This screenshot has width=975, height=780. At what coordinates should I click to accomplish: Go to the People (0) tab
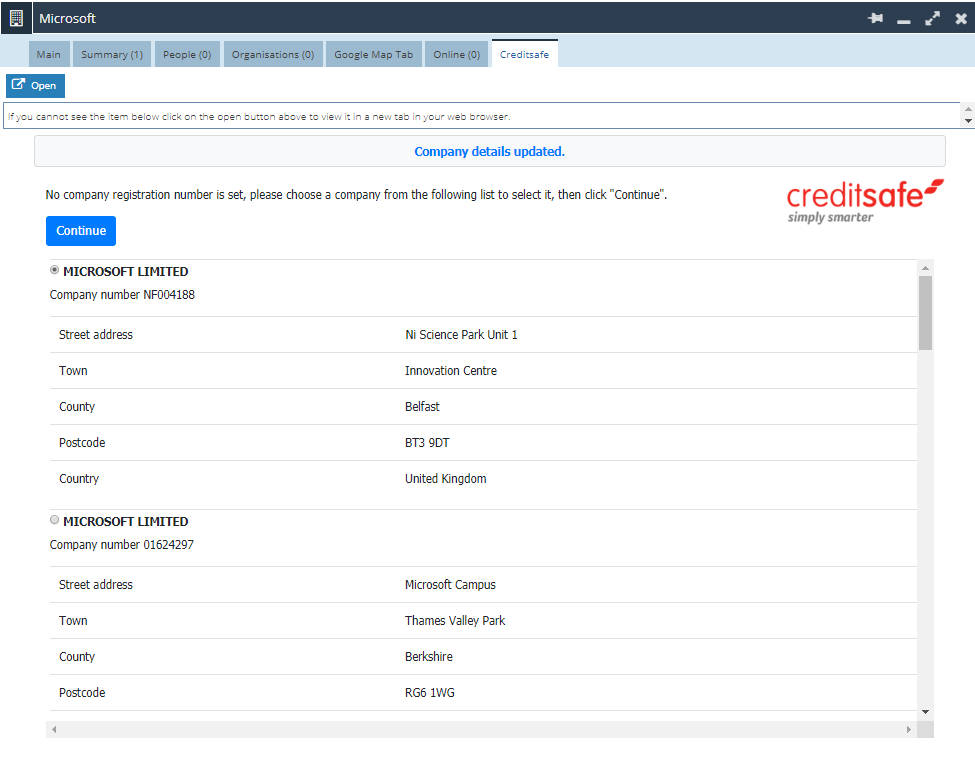[187, 54]
